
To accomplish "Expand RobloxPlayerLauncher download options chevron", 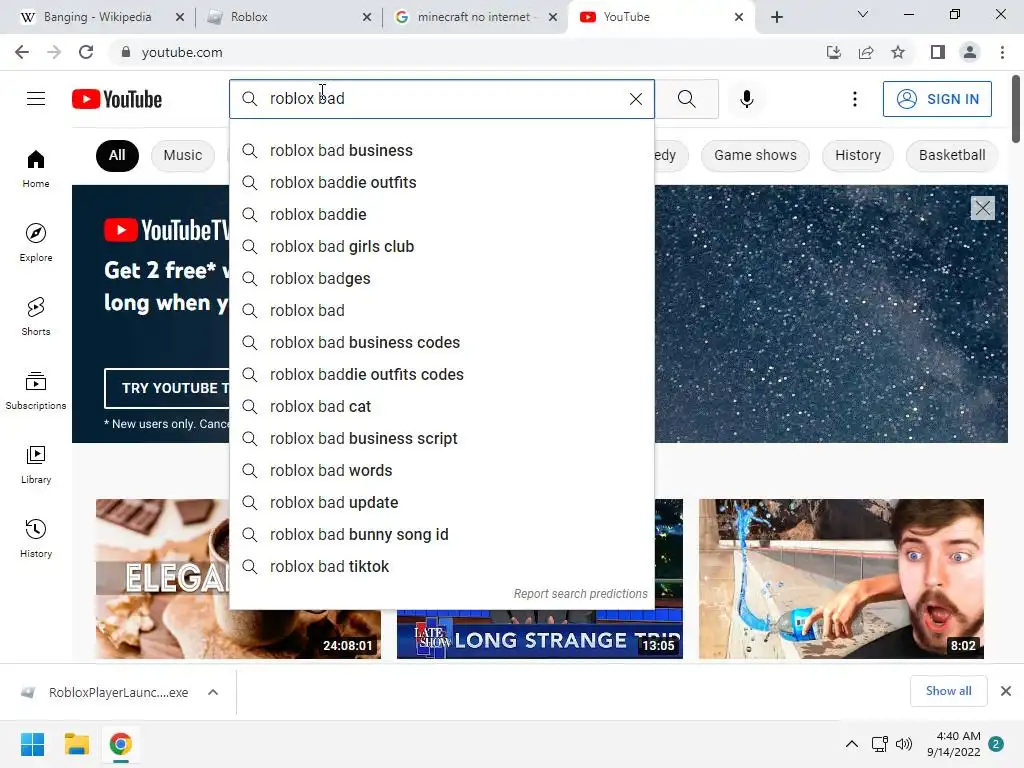I will point(213,692).
